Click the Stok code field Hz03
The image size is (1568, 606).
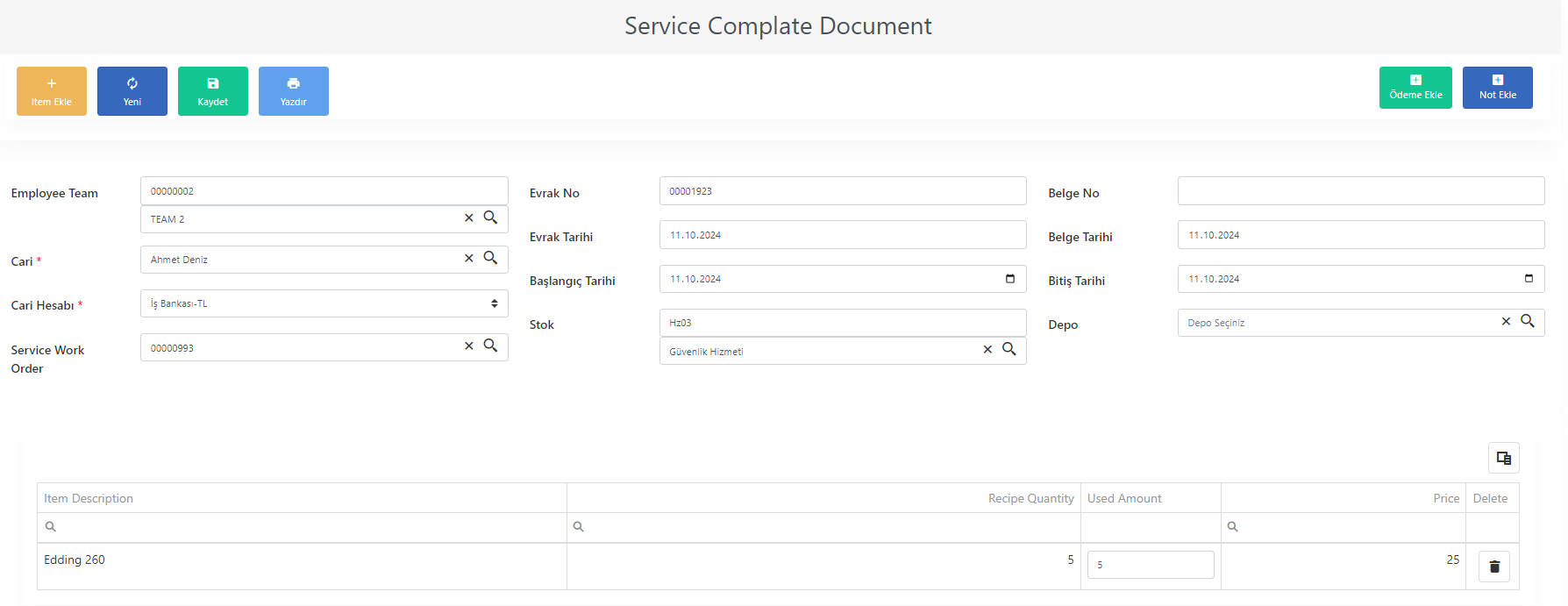coord(843,323)
